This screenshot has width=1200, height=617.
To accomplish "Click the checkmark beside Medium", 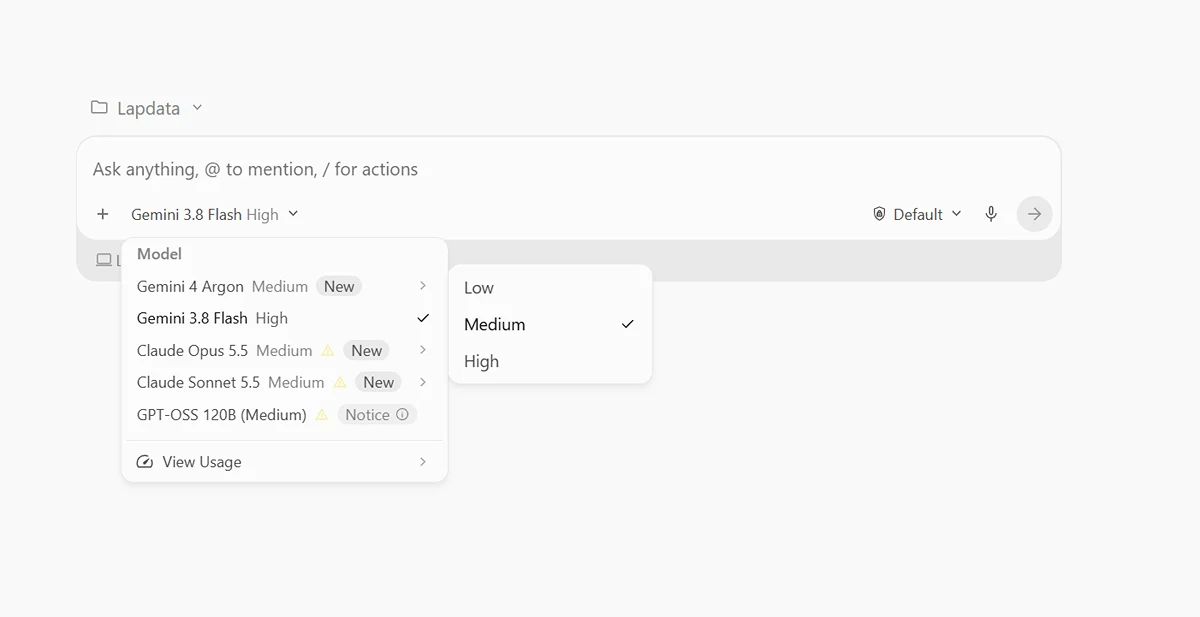I will [628, 325].
